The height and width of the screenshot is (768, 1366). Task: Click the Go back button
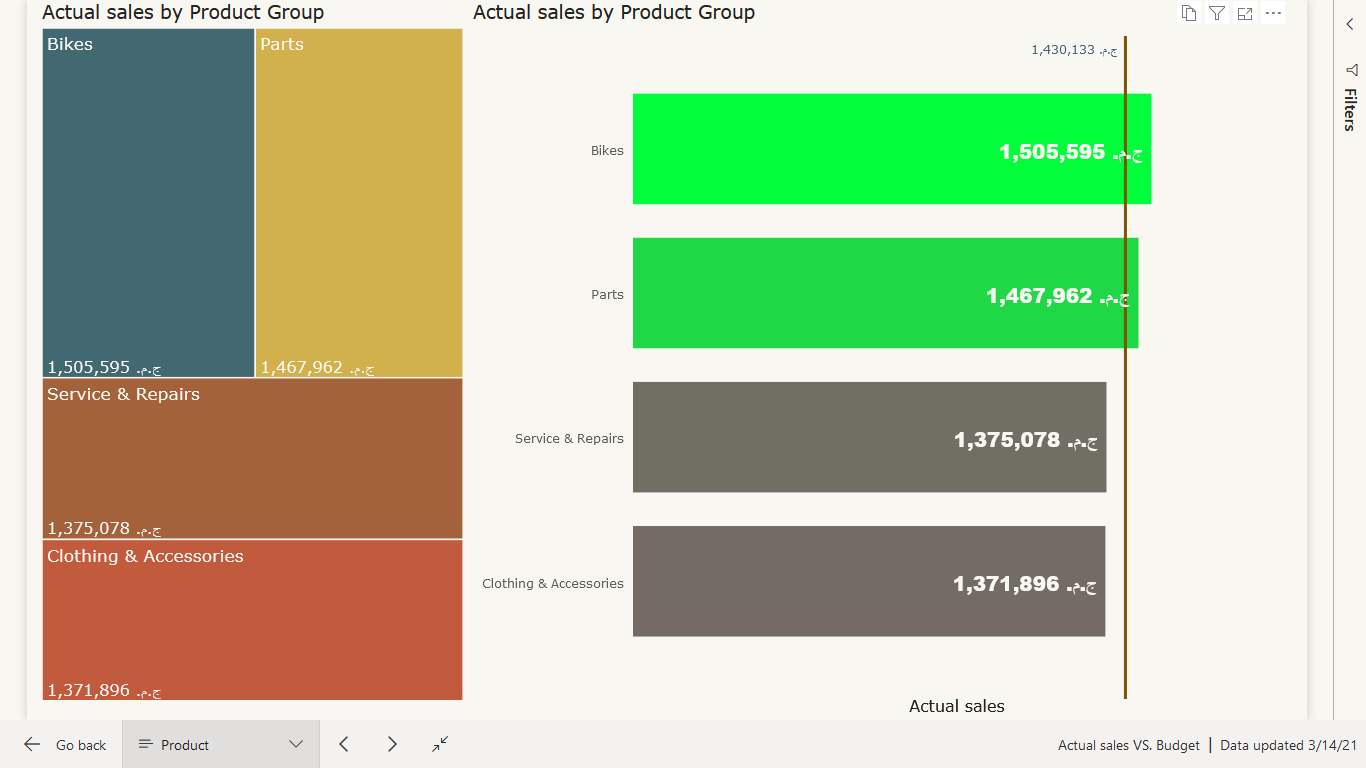(65, 745)
